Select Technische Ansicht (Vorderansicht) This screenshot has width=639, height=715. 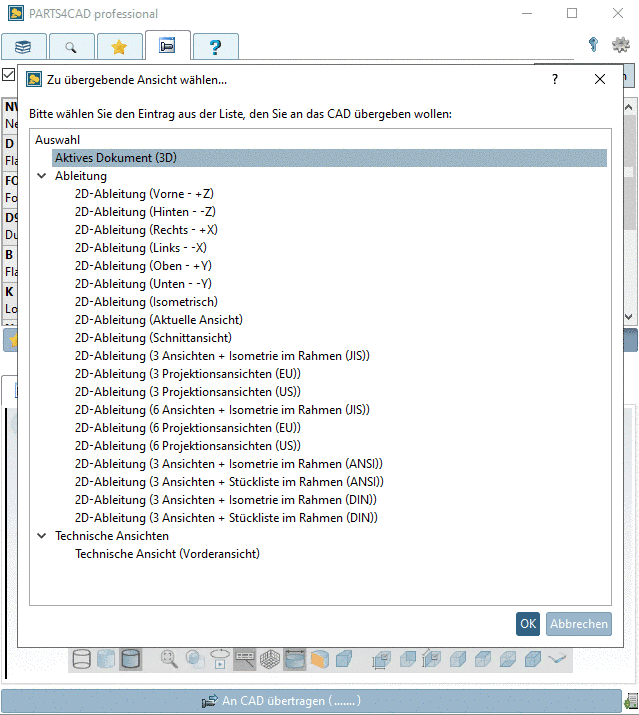pyautogui.click(x=167, y=554)
